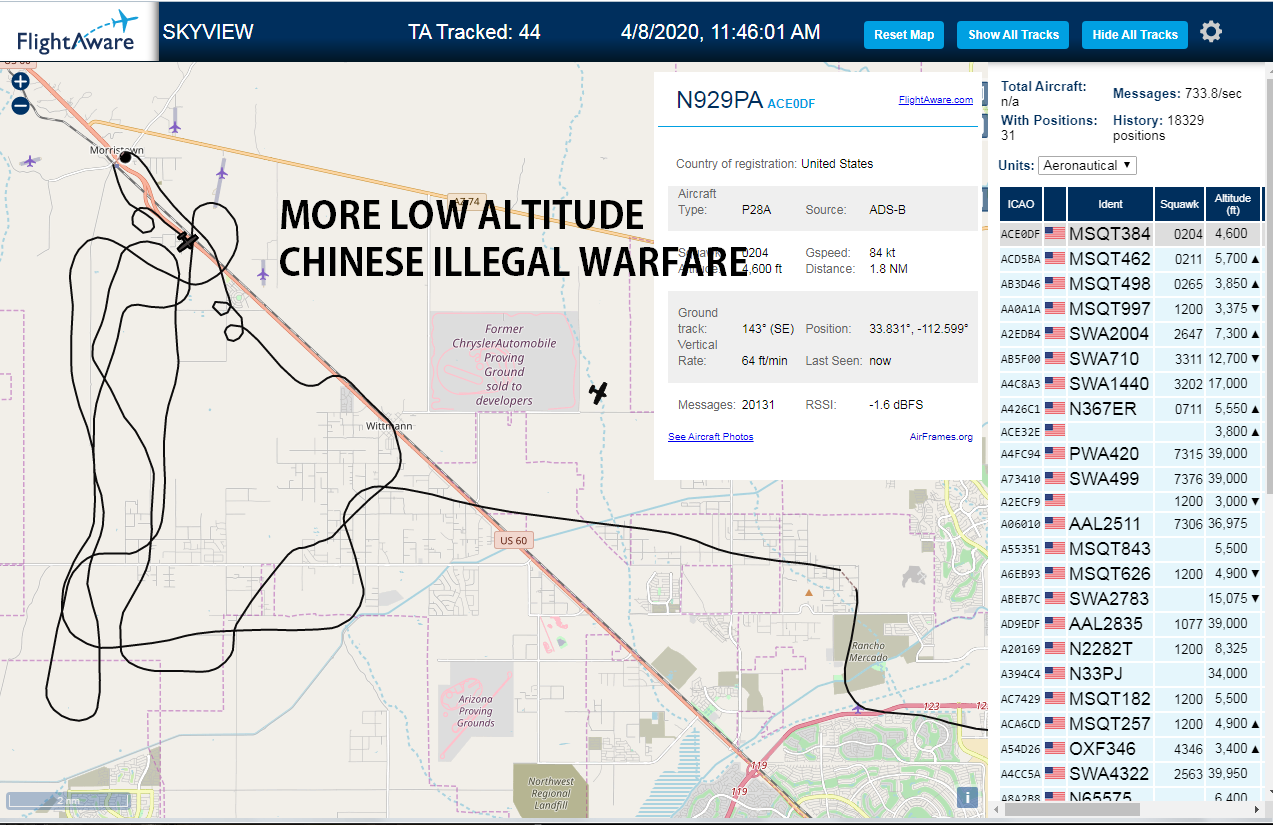Select the purple aircraft with trail south of Morristown

(x=221, y=174)
